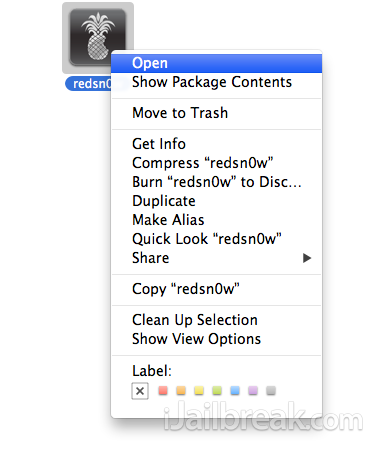
Task: Apply the yellow label color
Action: (x=199, y=390)
